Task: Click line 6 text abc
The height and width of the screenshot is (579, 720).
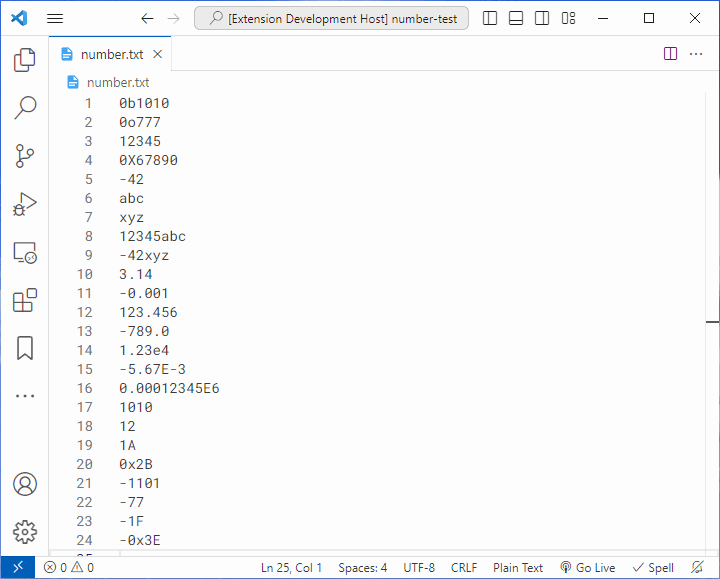Action: pos(131,198)
